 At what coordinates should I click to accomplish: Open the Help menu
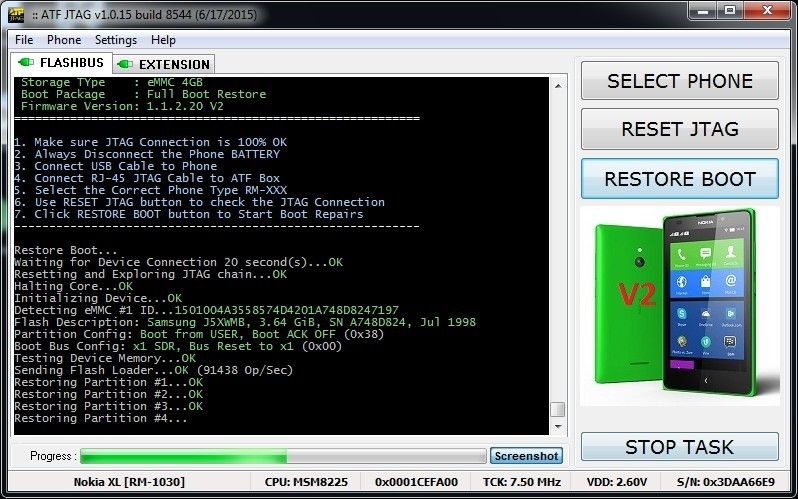[163, 40]
